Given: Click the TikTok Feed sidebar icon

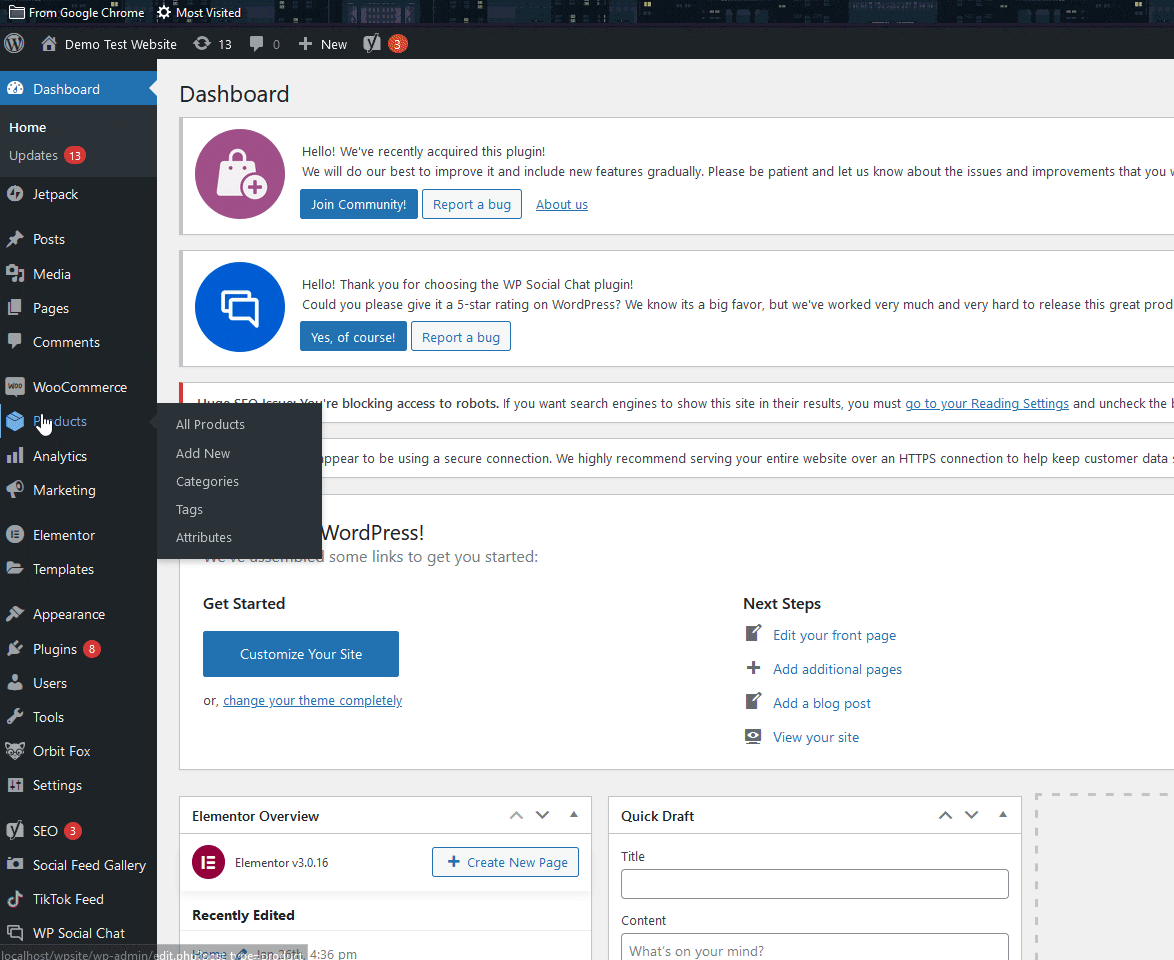Looking at the screenshot, I should click(14, 898).
